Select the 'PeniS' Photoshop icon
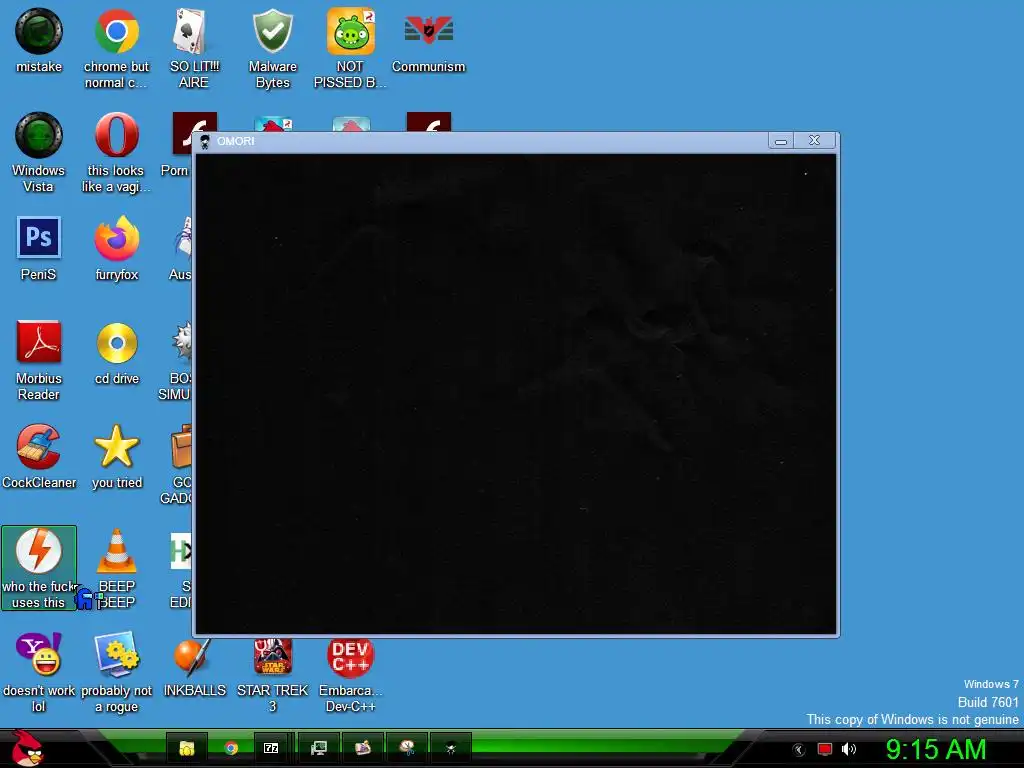Image resolution: width=1024 pixels, height=768 pixels. tap(39, 248)
